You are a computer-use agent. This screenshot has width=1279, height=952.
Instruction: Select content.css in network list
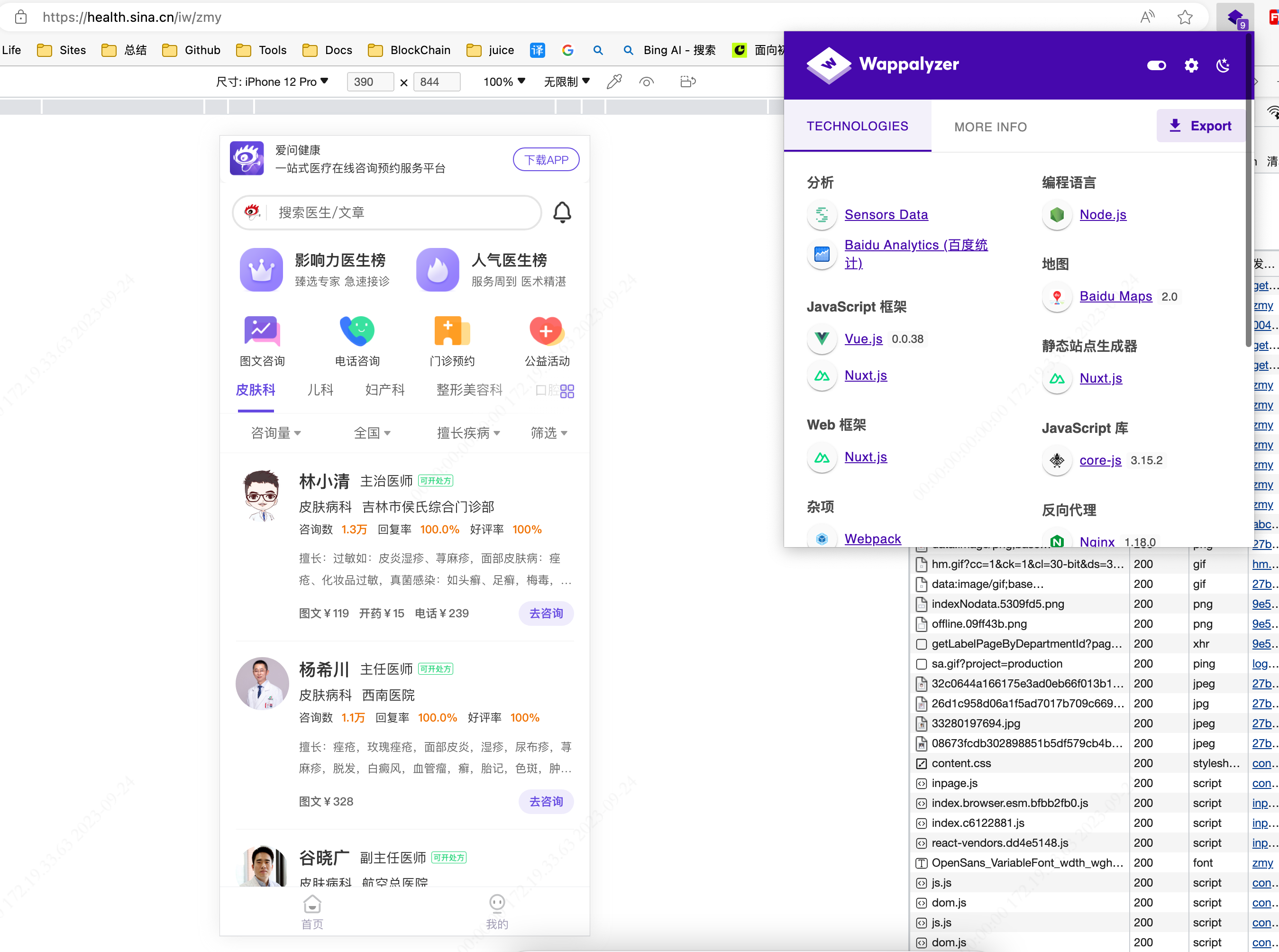click(x=961, y=763)
